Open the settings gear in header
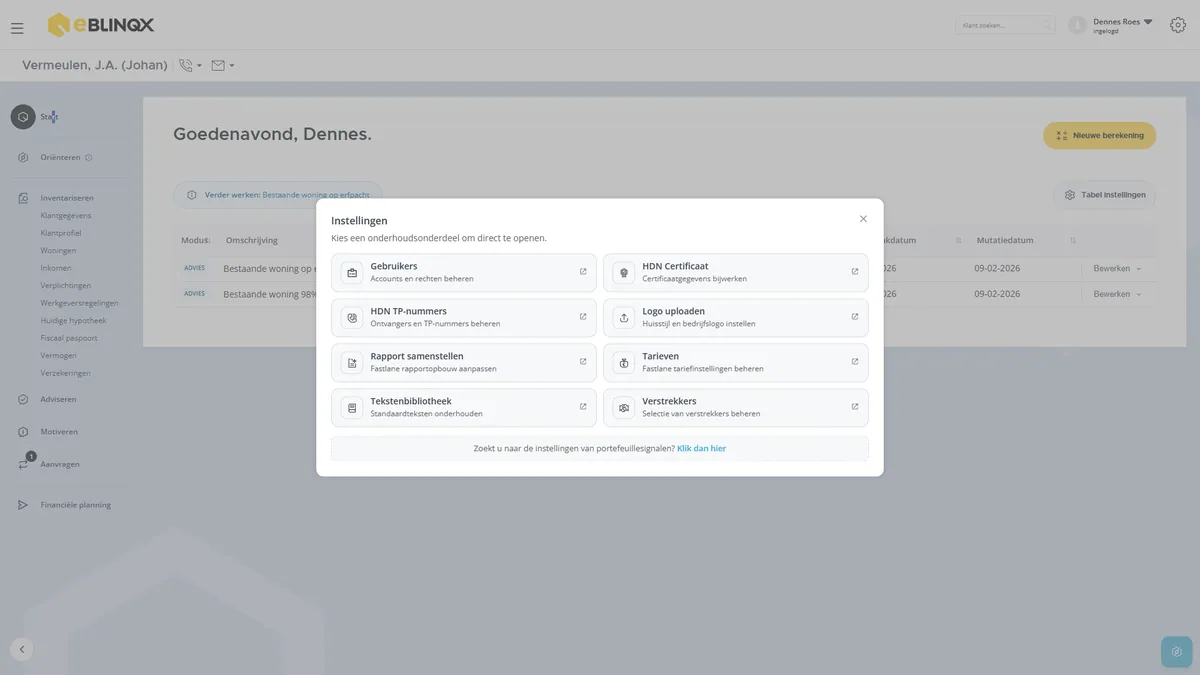Screen dimensions: 1200x675 coord(1178,25)
